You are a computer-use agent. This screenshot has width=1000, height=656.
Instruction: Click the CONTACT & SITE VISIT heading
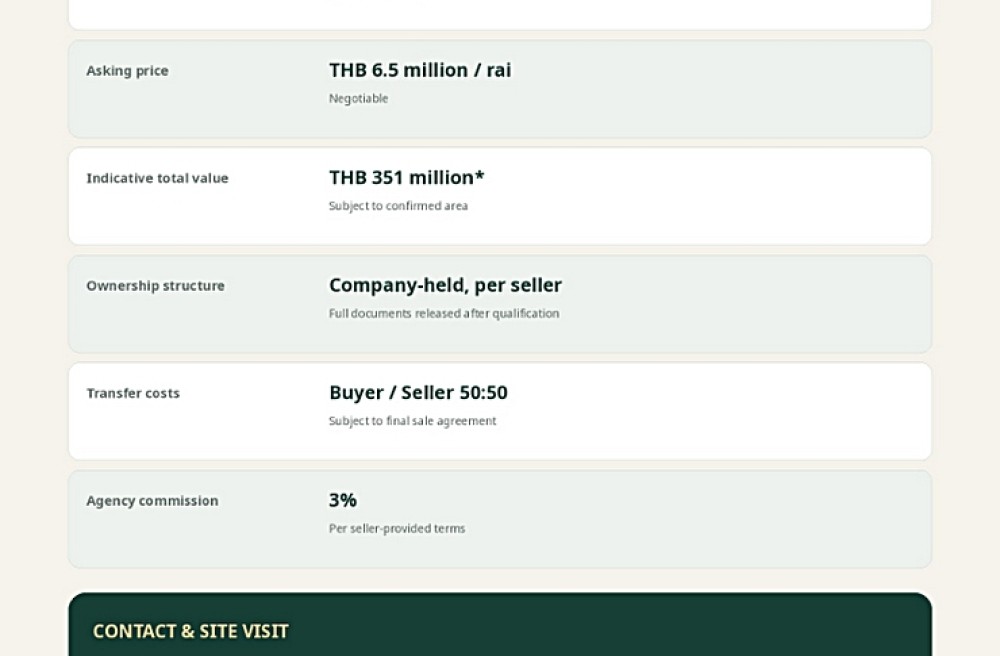(x=191, y=631)
